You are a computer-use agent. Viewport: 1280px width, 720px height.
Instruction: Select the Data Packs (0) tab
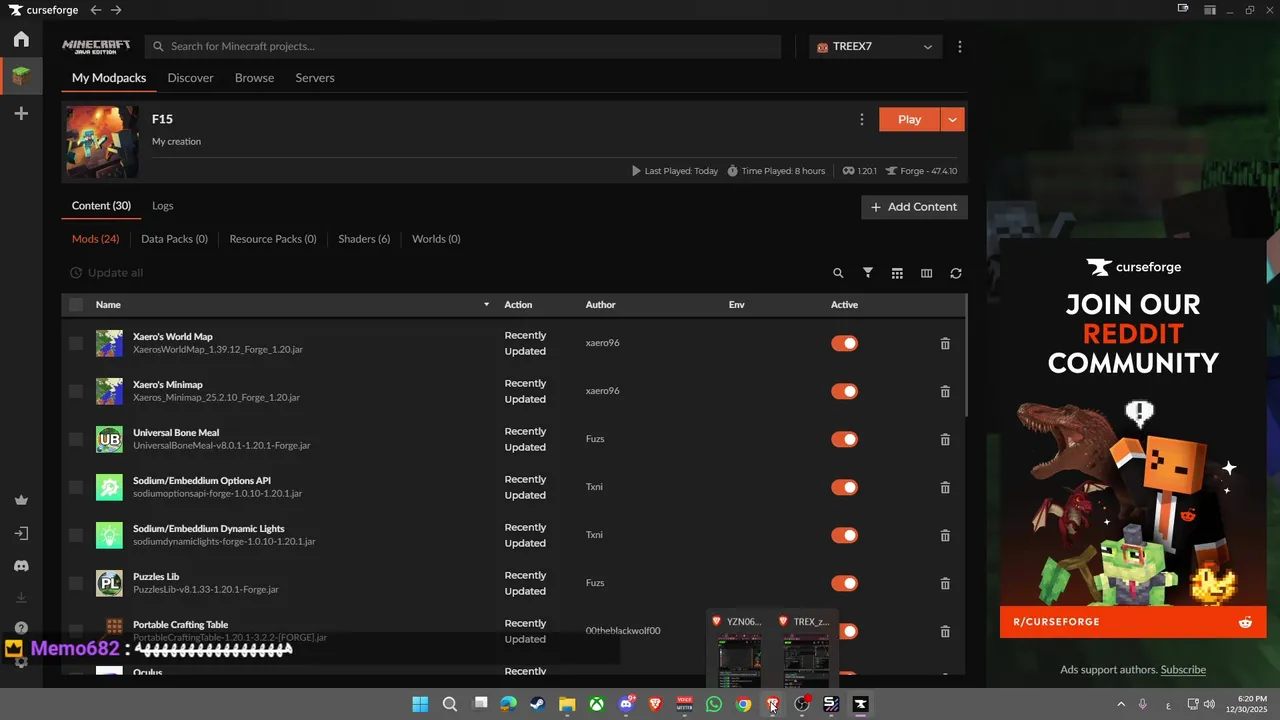click(x=174, y=239)
